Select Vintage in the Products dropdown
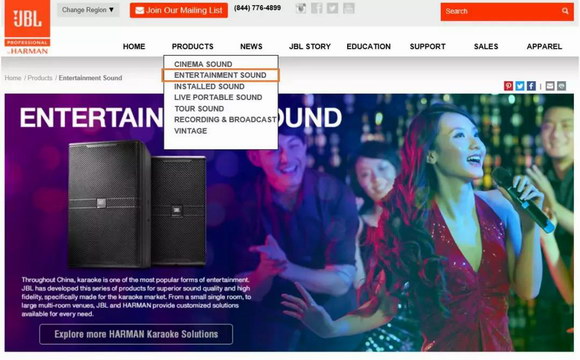Screen dimensions: 580x360 pos(190,131)
